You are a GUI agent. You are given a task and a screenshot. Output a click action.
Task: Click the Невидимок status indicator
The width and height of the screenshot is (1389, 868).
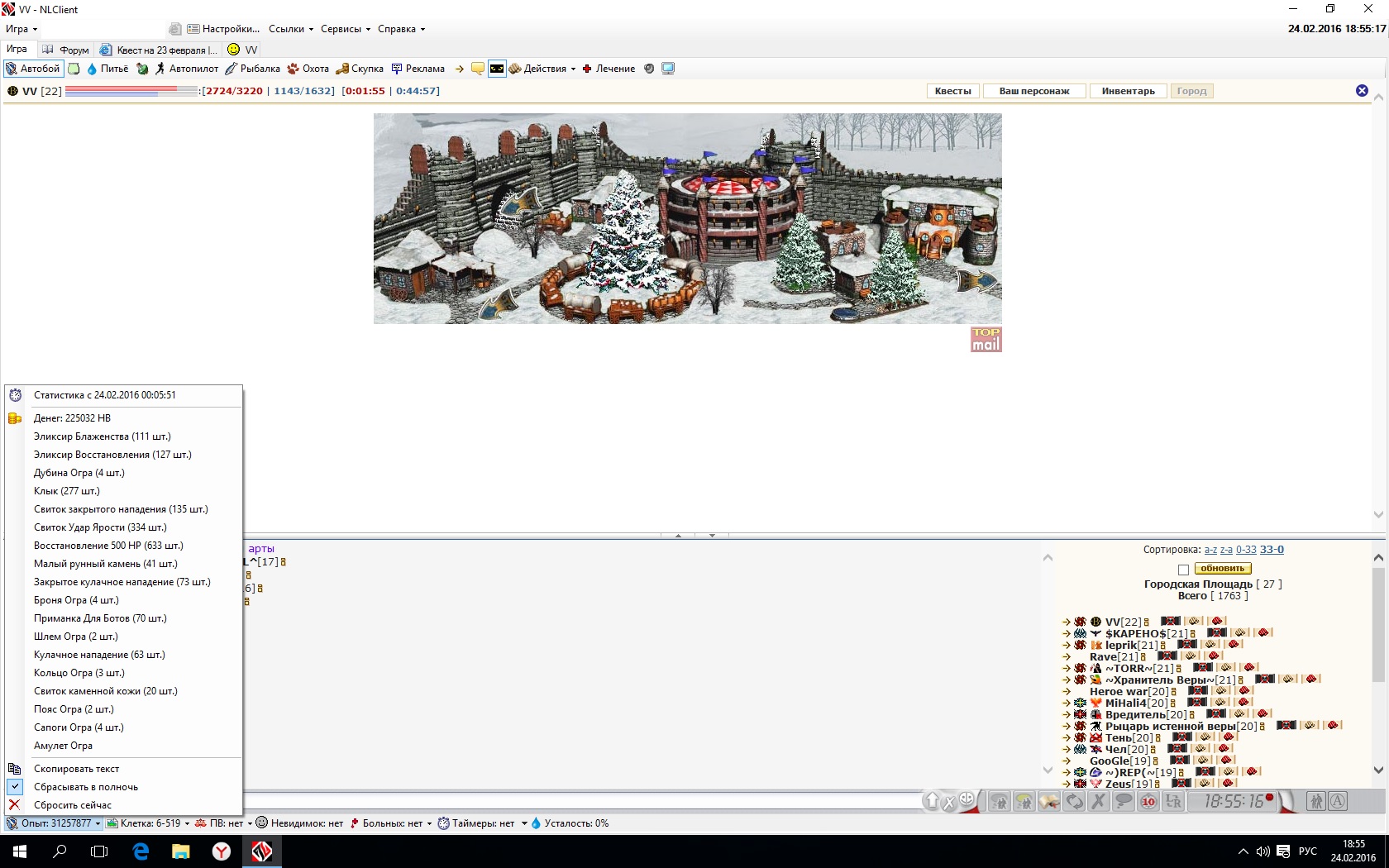tap(299, 823)
